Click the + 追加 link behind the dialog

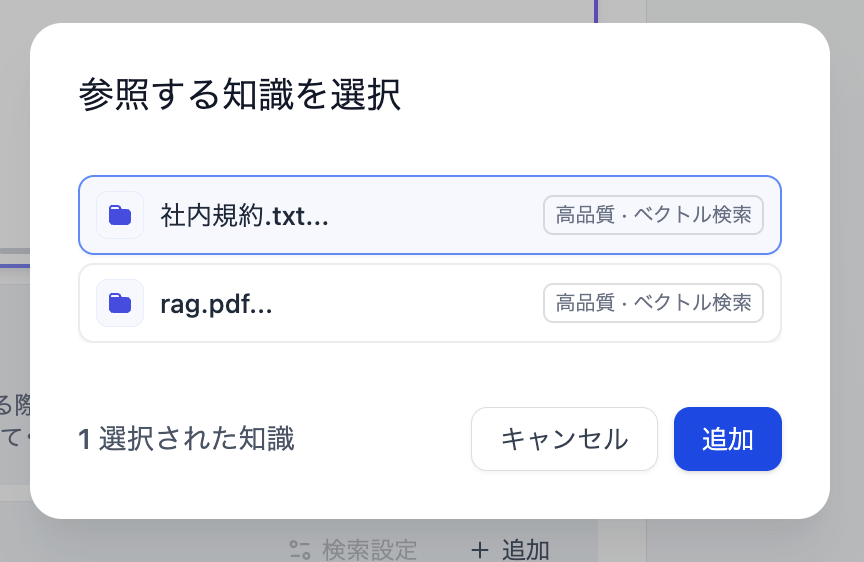[x=510, y=550]
